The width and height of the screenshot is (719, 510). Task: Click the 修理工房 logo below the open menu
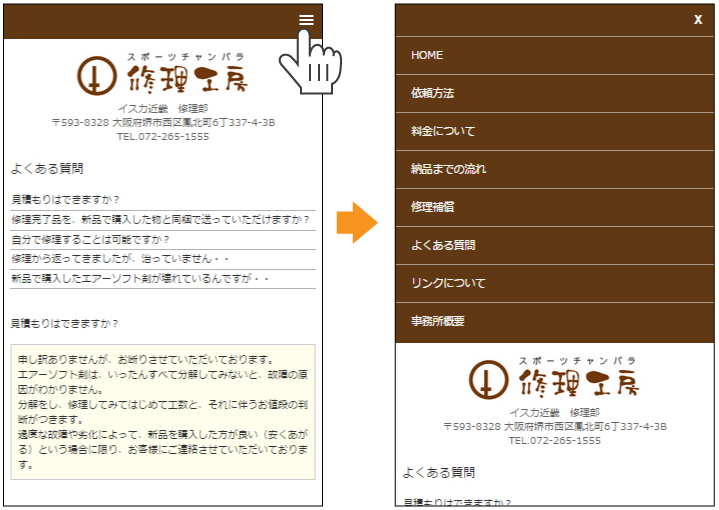point(555,379)
